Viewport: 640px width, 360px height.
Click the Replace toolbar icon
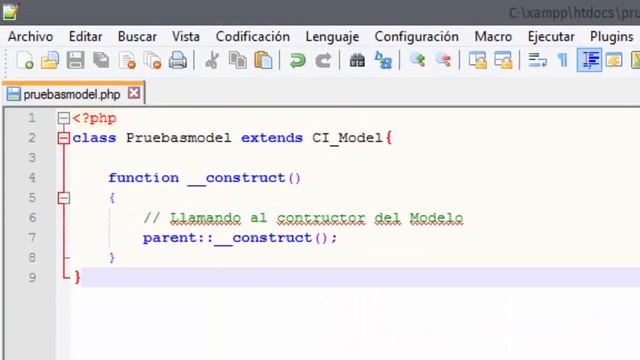(x=383, y=60)
